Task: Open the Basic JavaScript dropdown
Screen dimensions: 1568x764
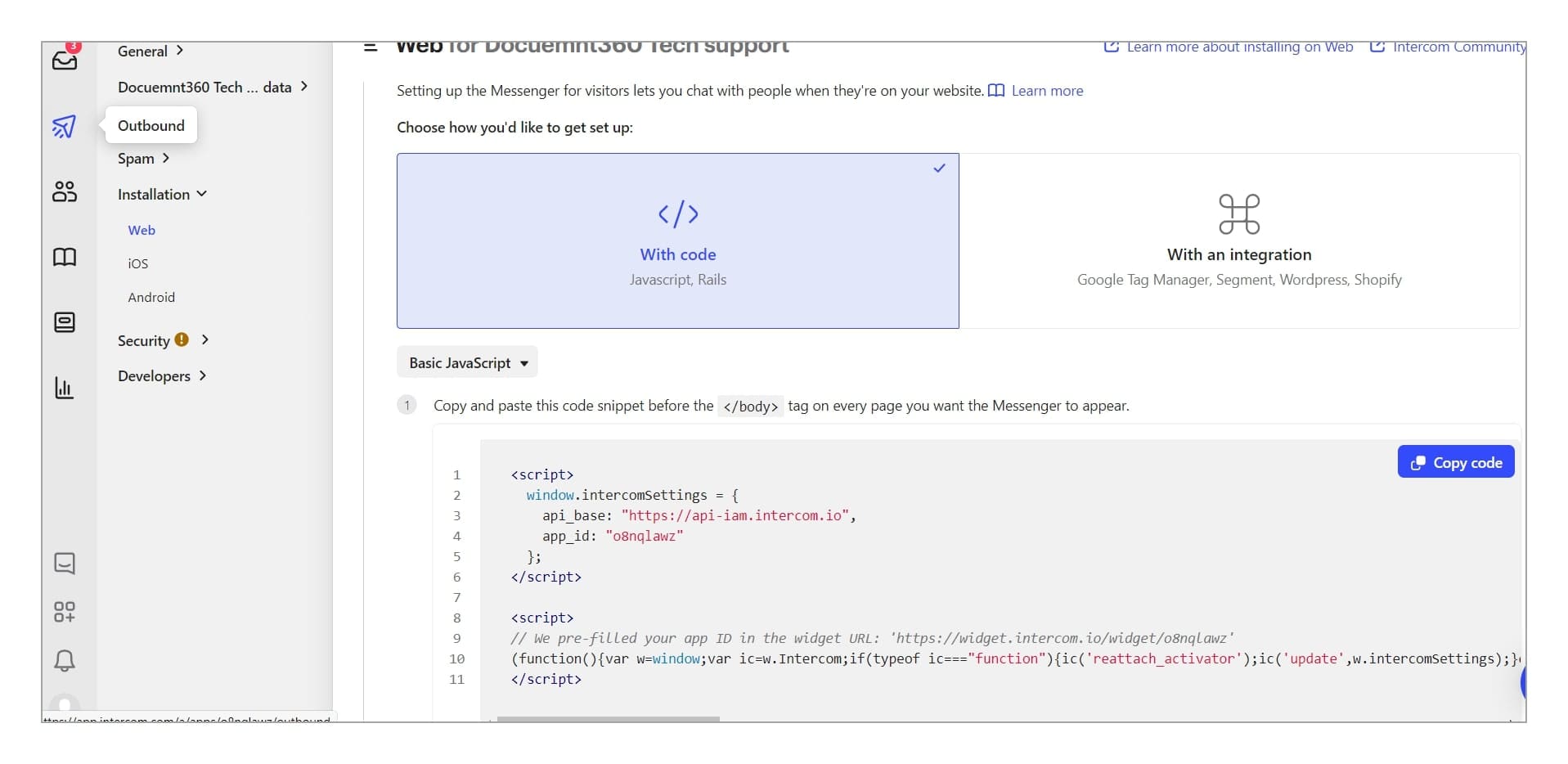Action: pyautogui.click(x=467, y=362)
